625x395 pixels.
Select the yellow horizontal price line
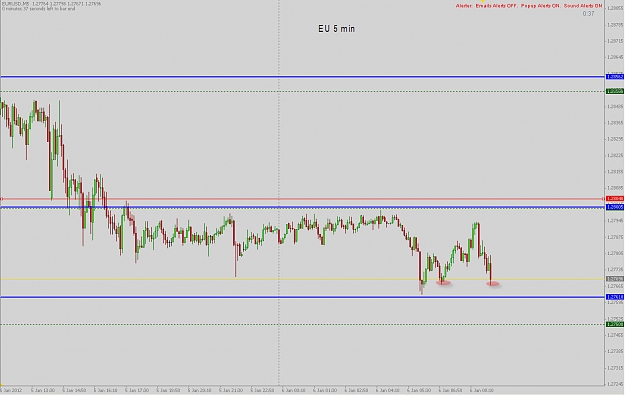pyautogui.click(x=303, y=279)
